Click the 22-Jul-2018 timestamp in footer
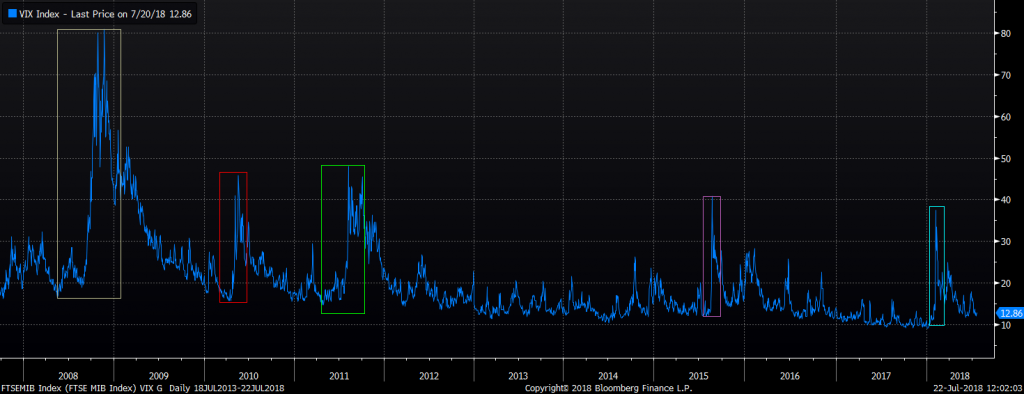 [x=980, y=388]
